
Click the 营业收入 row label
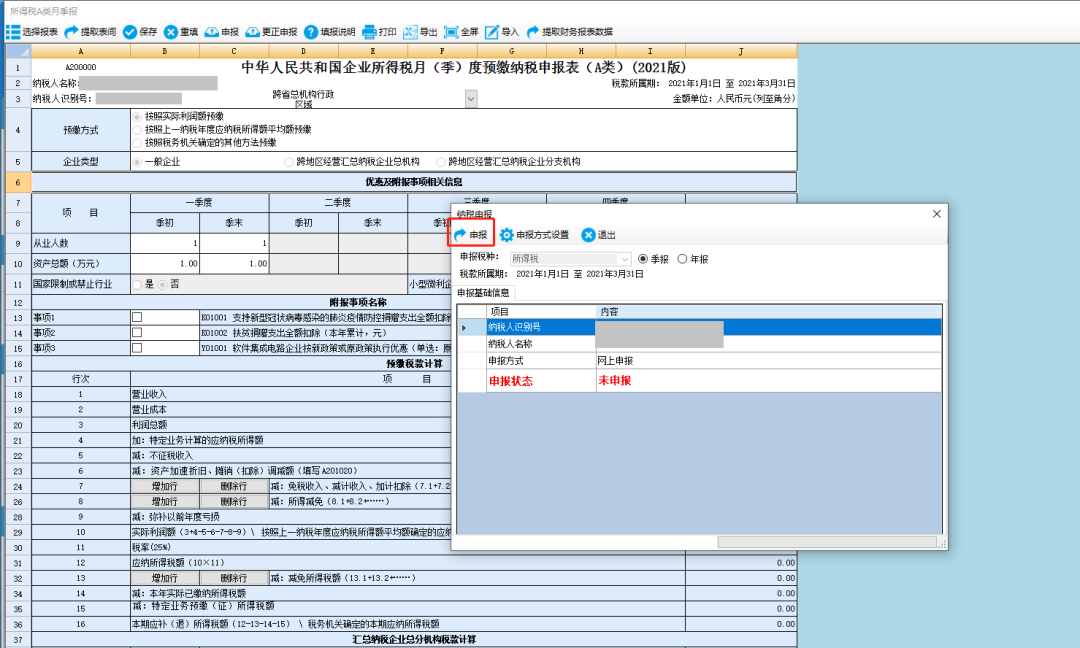[149, 395]
